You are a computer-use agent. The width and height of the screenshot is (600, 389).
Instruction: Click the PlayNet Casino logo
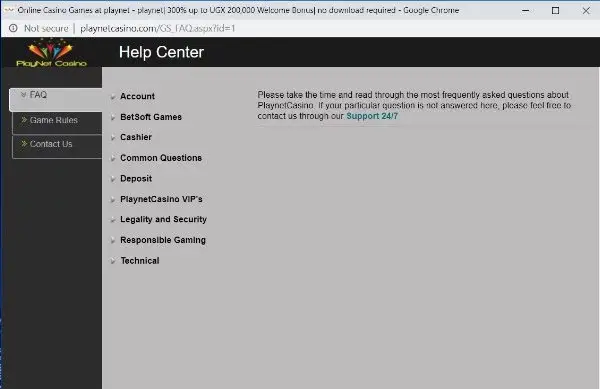click(51, 53)
